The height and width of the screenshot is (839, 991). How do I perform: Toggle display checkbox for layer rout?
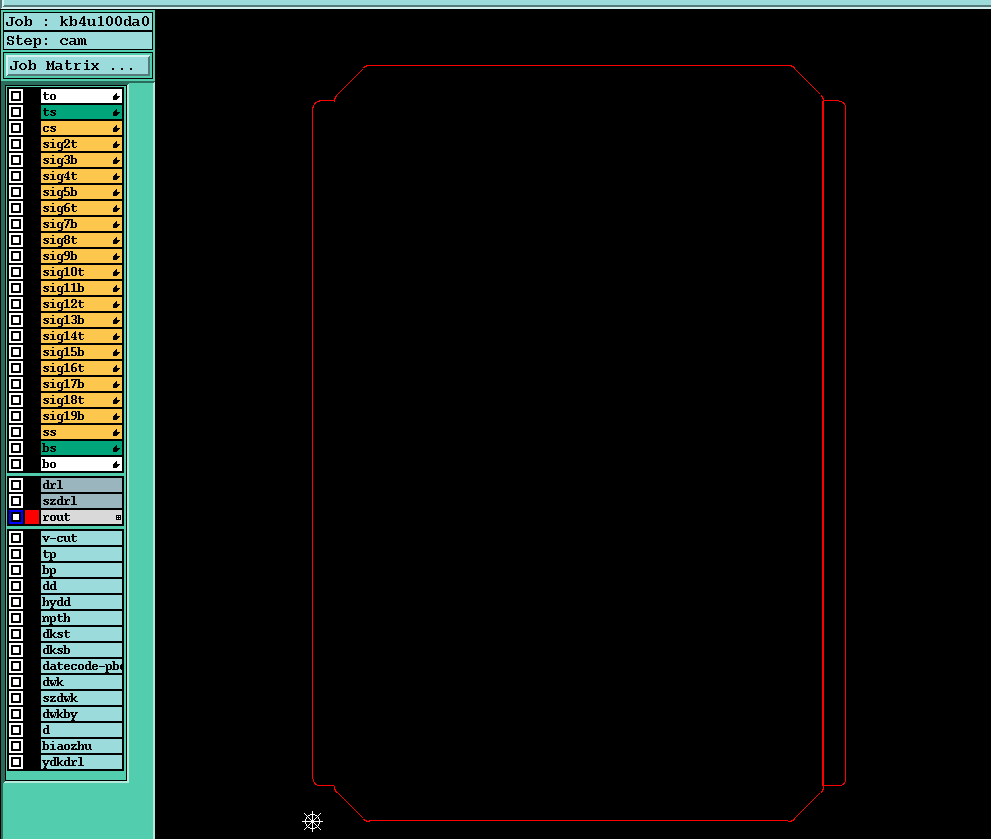pos(16,517)
